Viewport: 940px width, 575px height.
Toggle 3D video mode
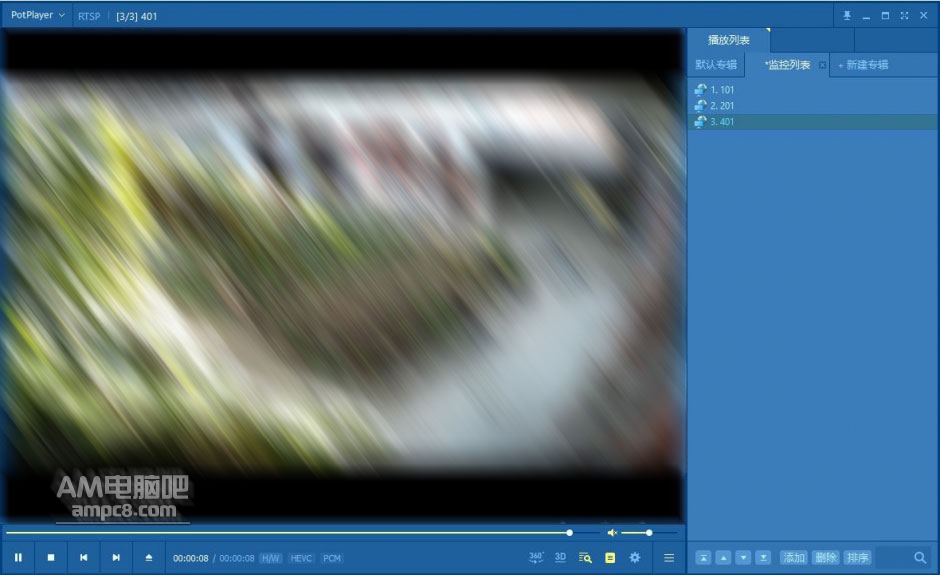(560, 558)
